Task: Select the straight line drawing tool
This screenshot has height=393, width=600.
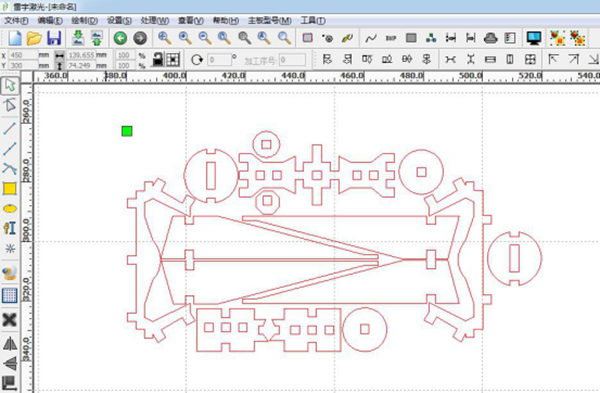Action: [10, 128]
